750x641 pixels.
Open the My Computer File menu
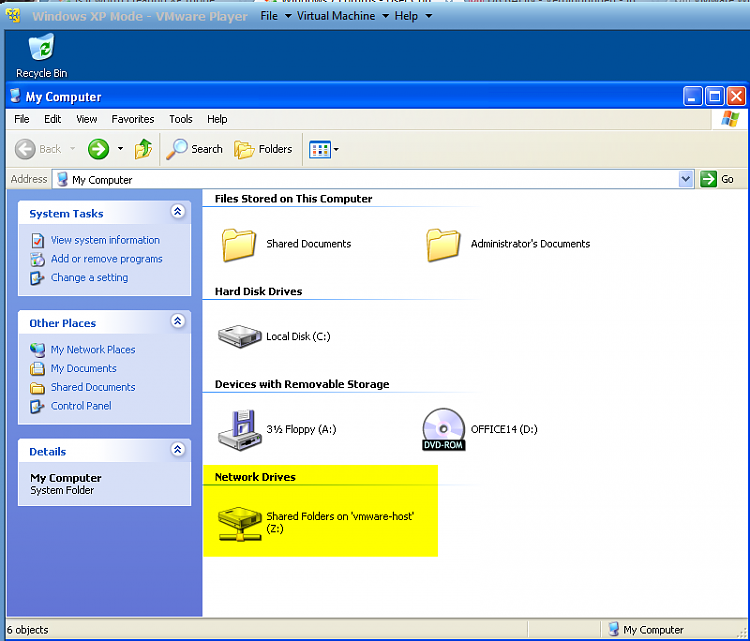click(x=22, y=119)
